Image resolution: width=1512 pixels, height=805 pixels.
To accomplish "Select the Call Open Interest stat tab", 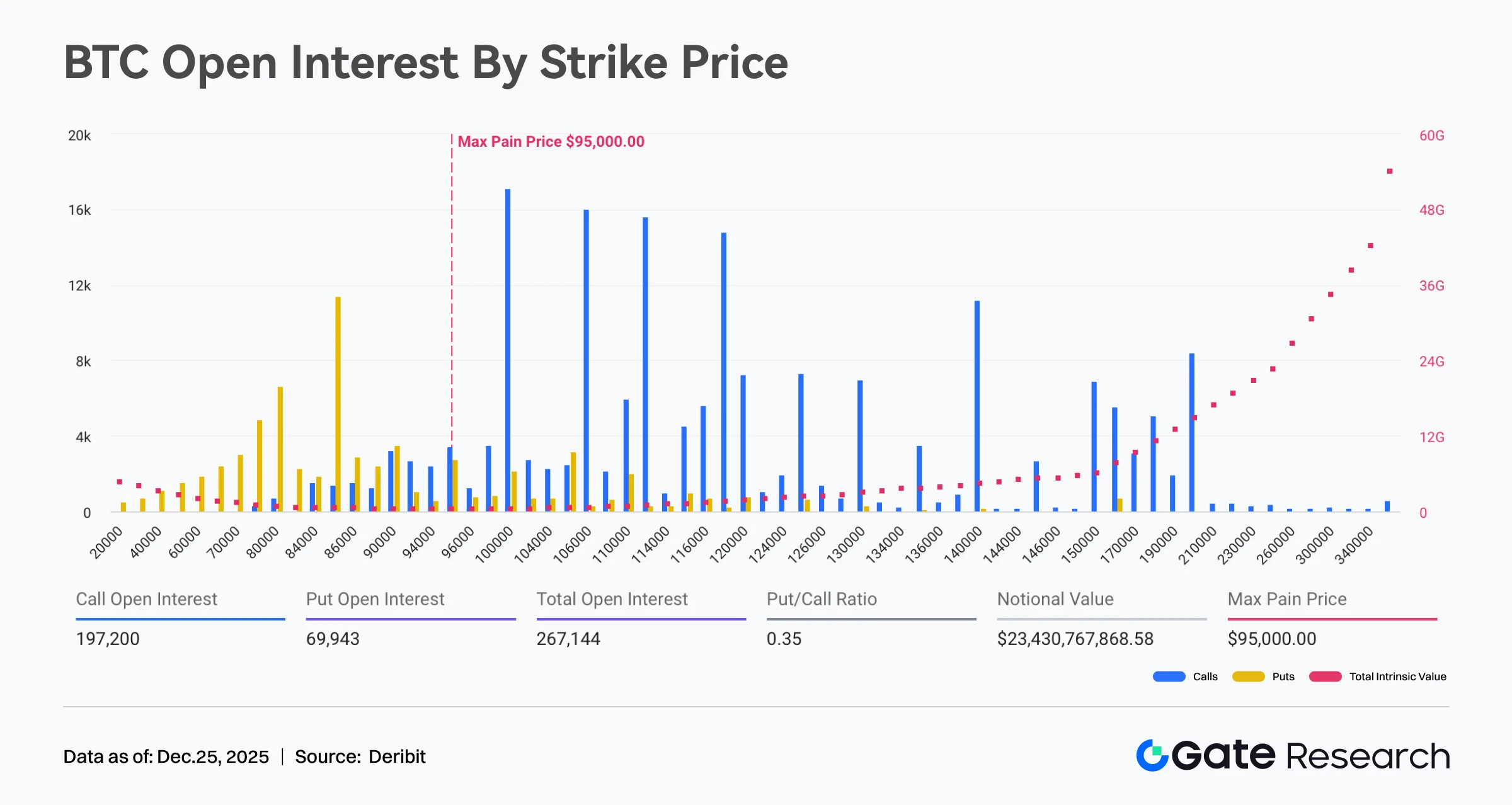I will (x=146, y=599).
